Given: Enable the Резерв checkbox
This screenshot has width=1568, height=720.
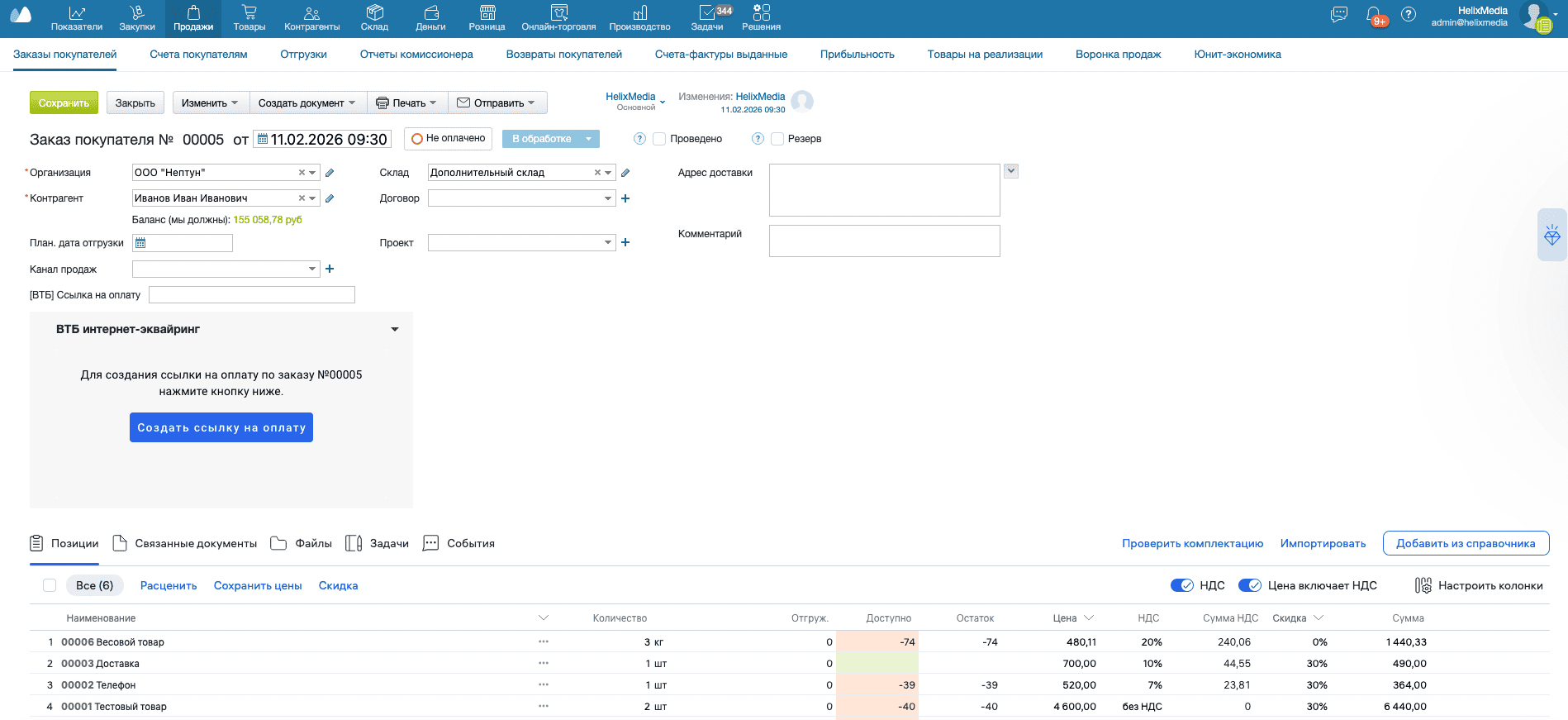Looking at the screenshot, I should tap(777, 139).
